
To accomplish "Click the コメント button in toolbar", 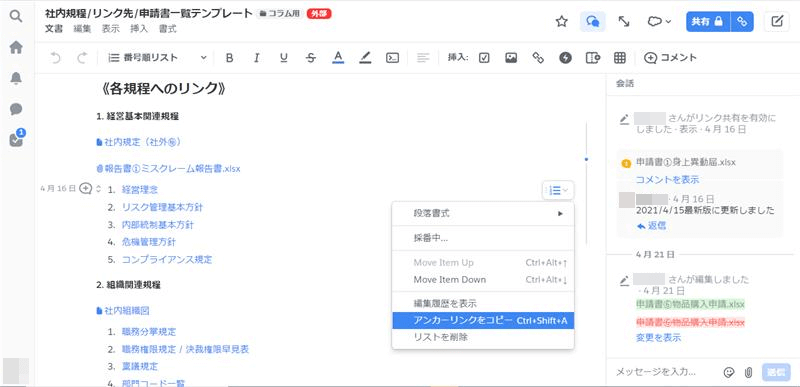I will [670, 58].
